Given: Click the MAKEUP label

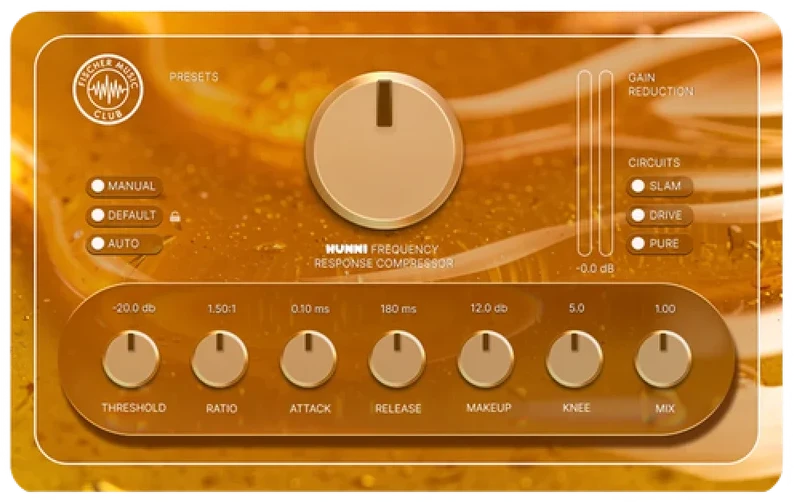Looking at the screenshot, I should (x=489, y=408).
